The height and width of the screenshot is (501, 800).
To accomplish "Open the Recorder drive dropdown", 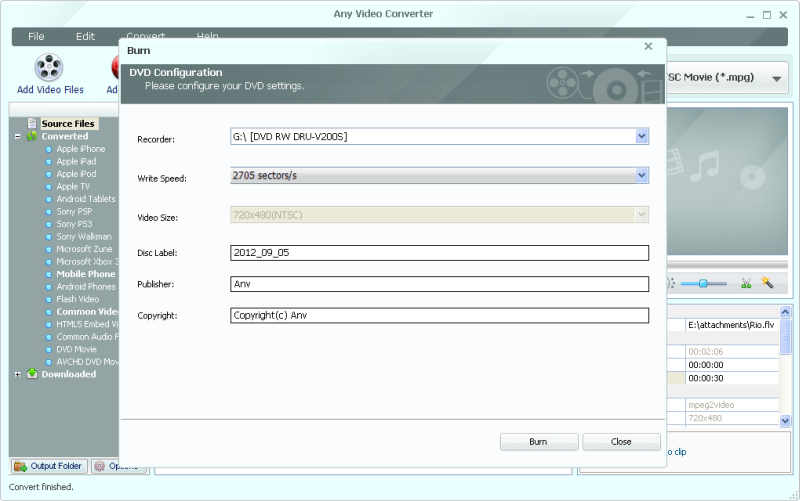I will click(642, 136).
